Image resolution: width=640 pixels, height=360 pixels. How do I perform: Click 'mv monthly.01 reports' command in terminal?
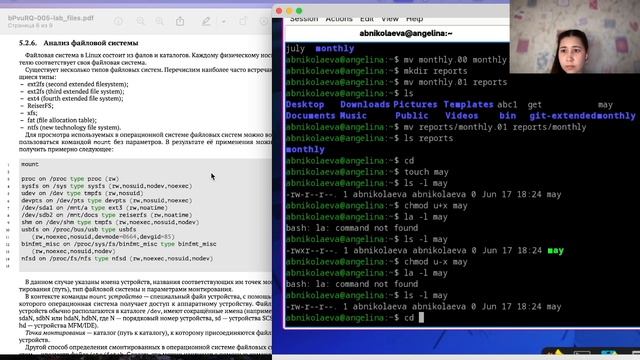pos(455,82)
